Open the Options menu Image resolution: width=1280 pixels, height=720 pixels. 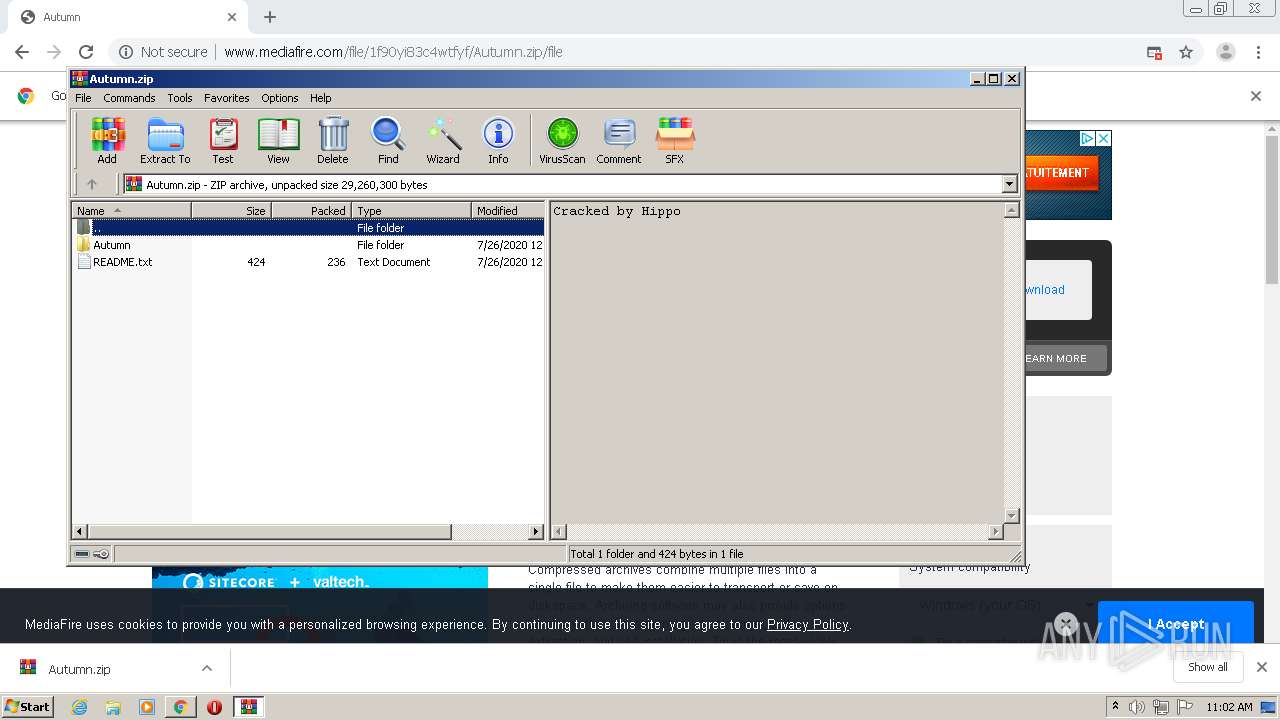[280, 98]
